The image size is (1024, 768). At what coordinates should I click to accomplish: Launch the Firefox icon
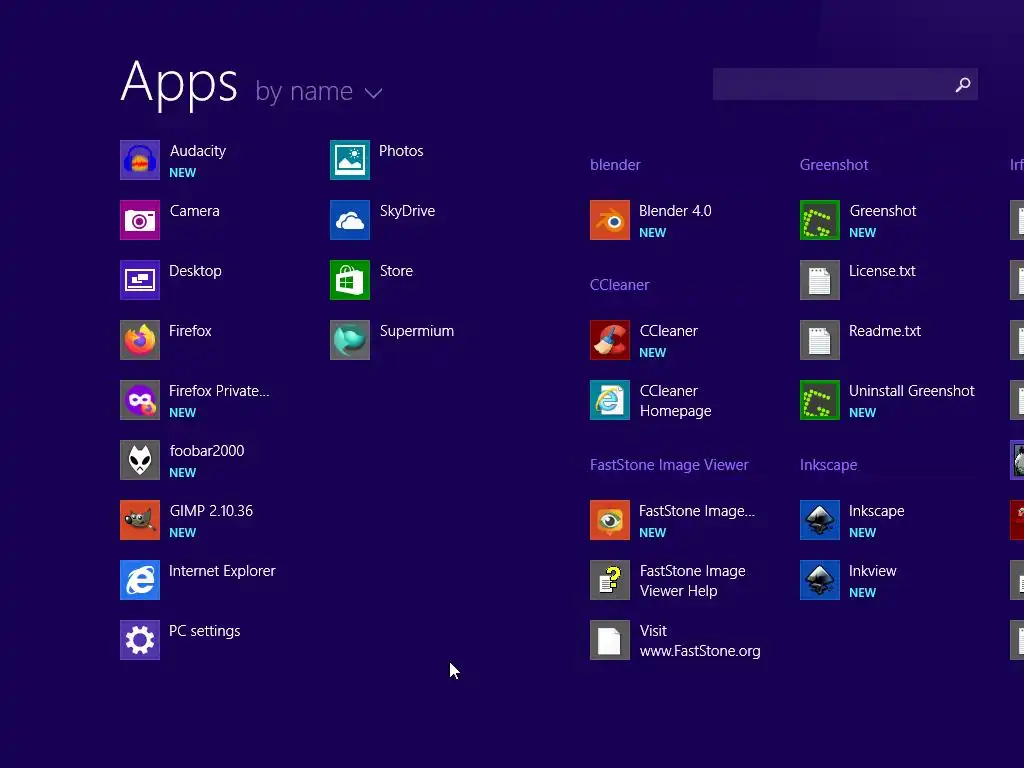[140, 340]
